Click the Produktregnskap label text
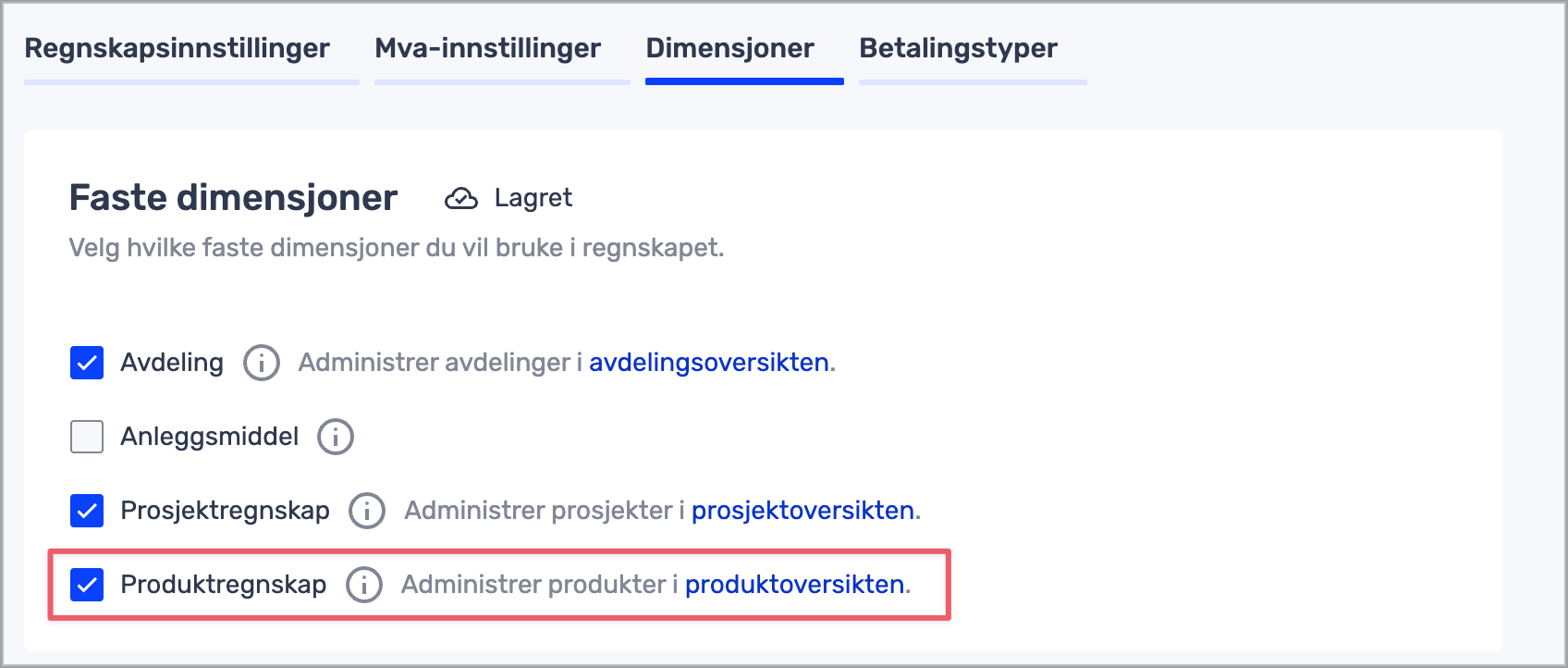The image size is (1568, 668). tap(223, 585)
